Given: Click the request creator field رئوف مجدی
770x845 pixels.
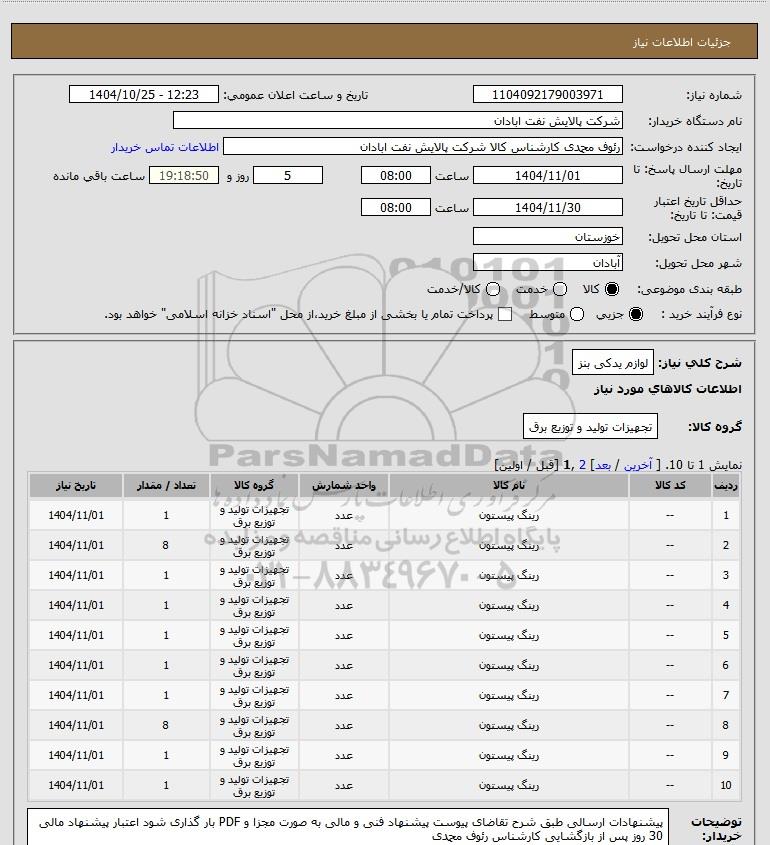Looking at the screenshot, I should (x=423, y=147).
